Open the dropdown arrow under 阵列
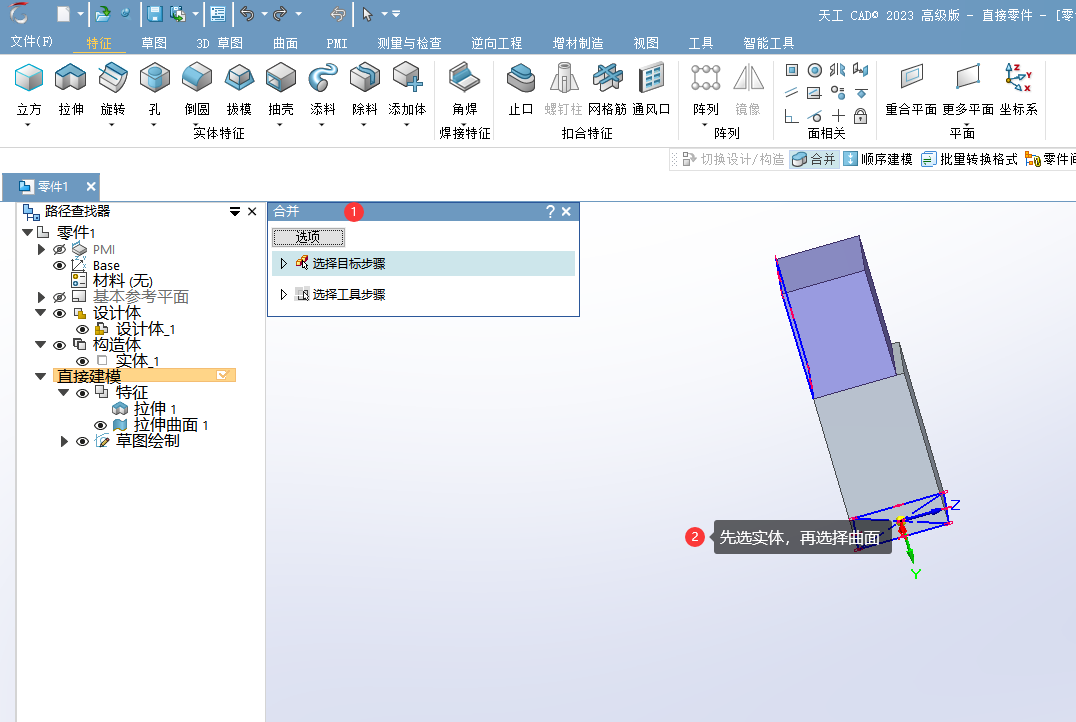Viewport: 1076px width, 722px height. point(705,124)
